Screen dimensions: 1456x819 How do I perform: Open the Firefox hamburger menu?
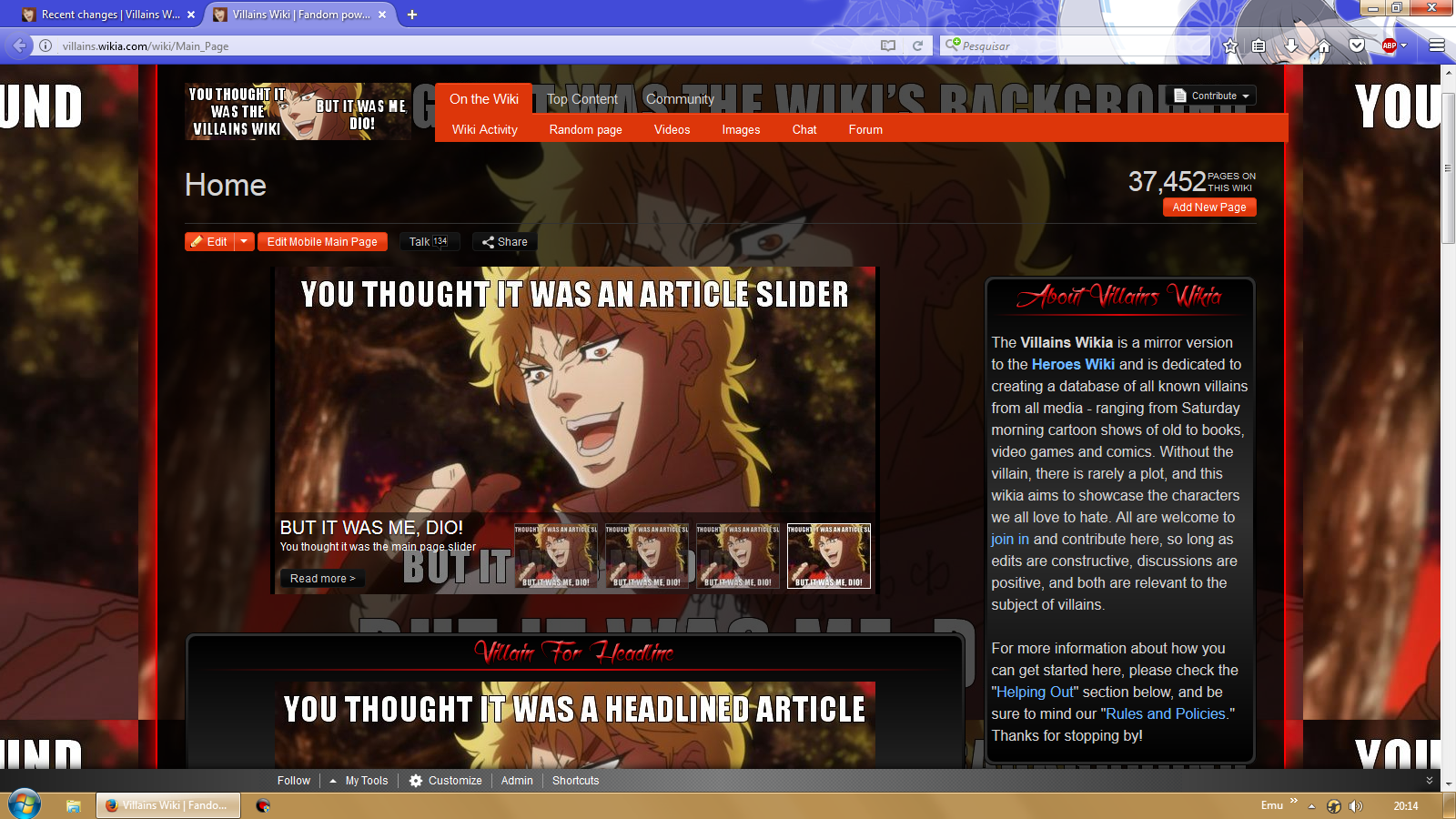point(1437,45)
